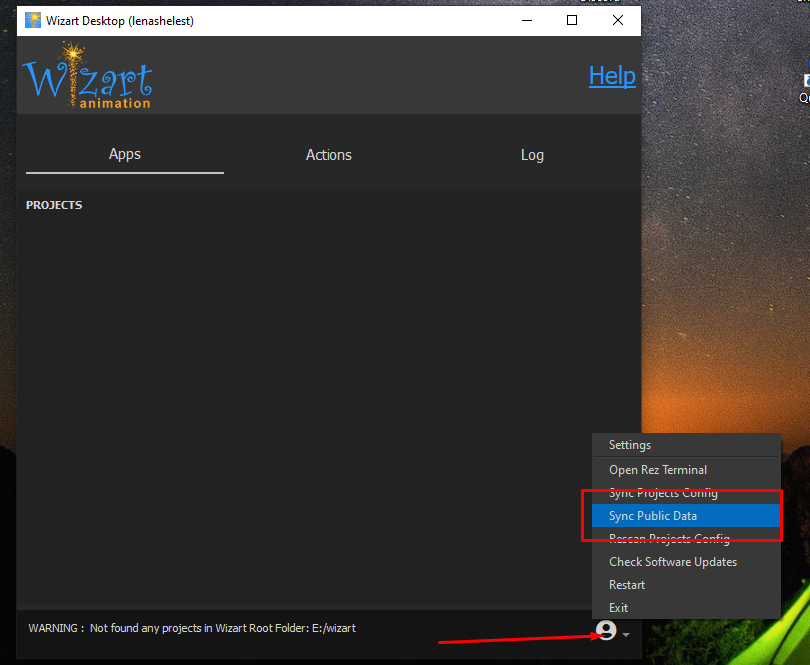Select Restart from the menu

pos(627,585)
